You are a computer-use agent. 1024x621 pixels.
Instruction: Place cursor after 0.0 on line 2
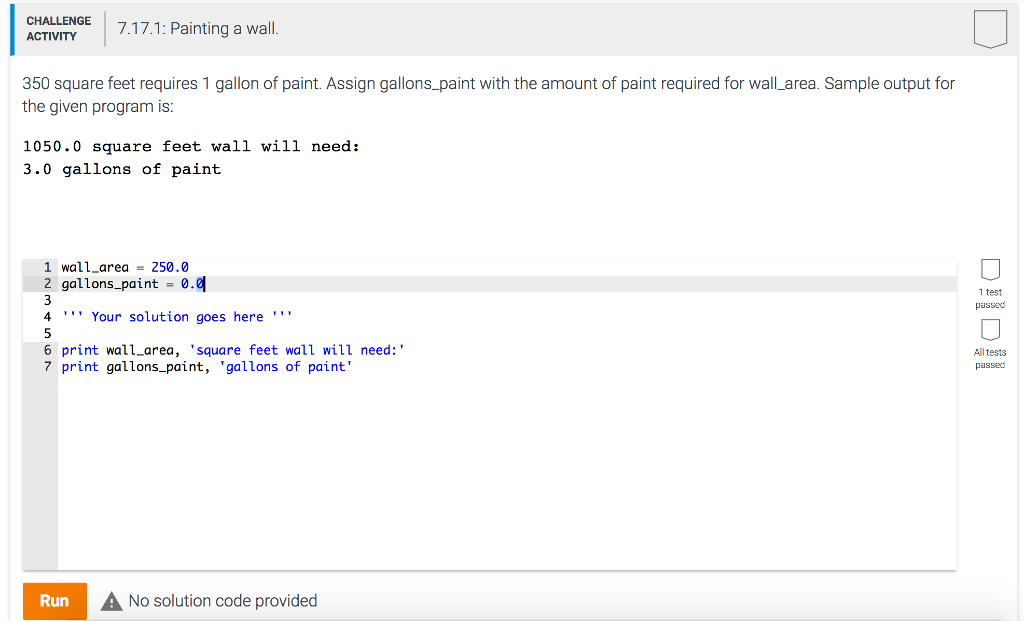point(204,283)
